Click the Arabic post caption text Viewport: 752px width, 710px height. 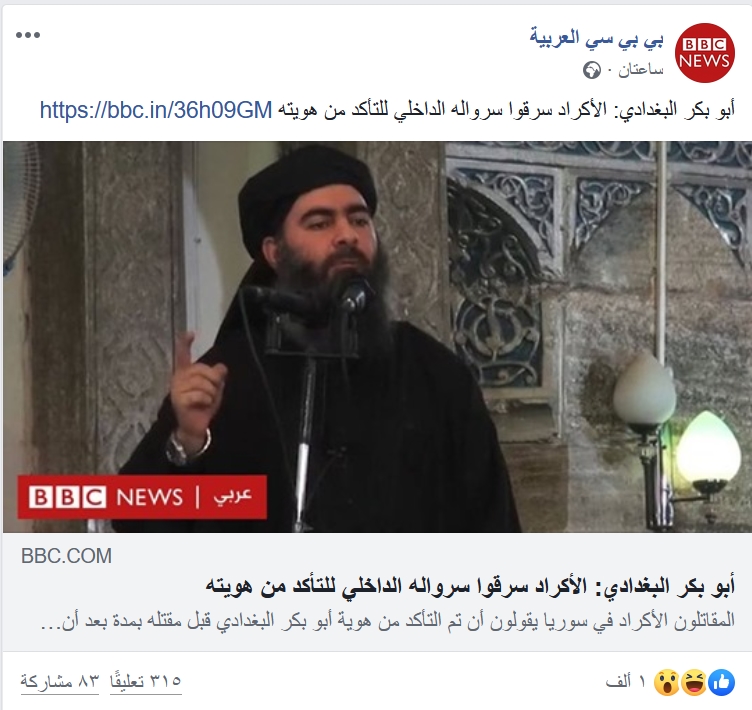[x=505, y=110]
